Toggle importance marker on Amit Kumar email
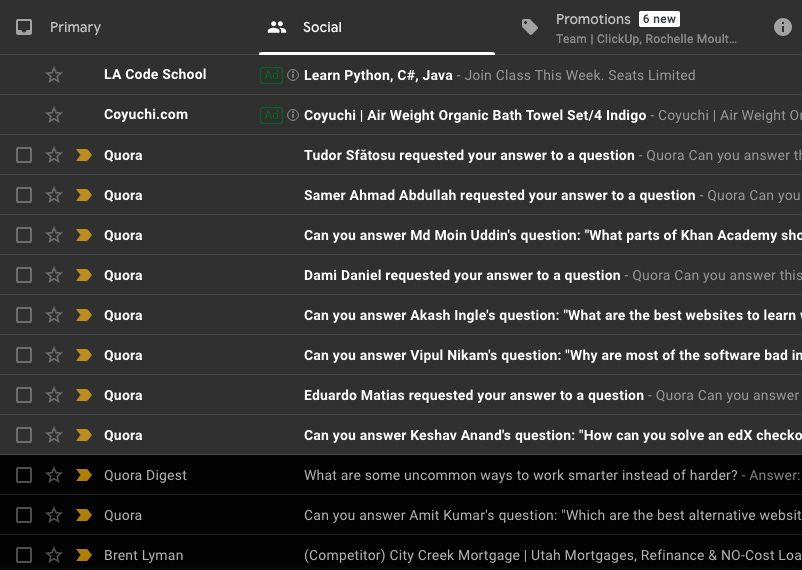 (x=83, y=515)
